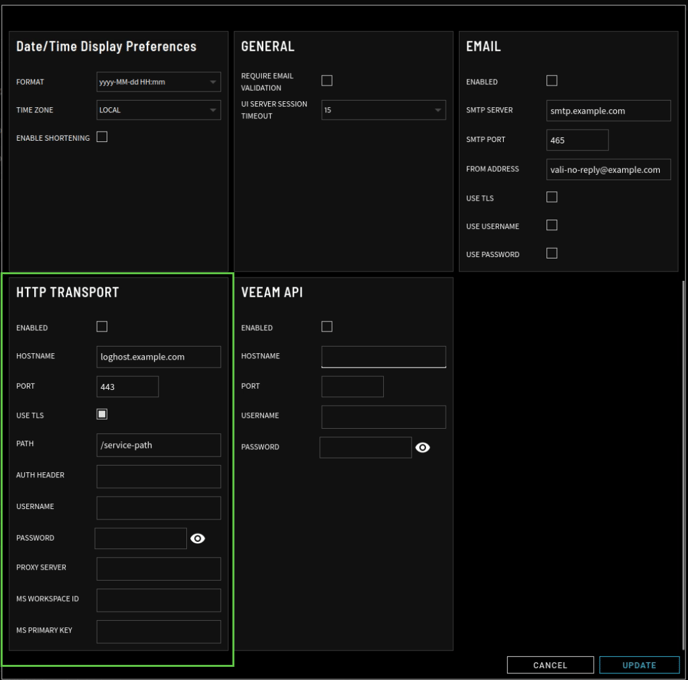Focus the Auth Header field
The image size is (688, 680).
tap(158, 476)
